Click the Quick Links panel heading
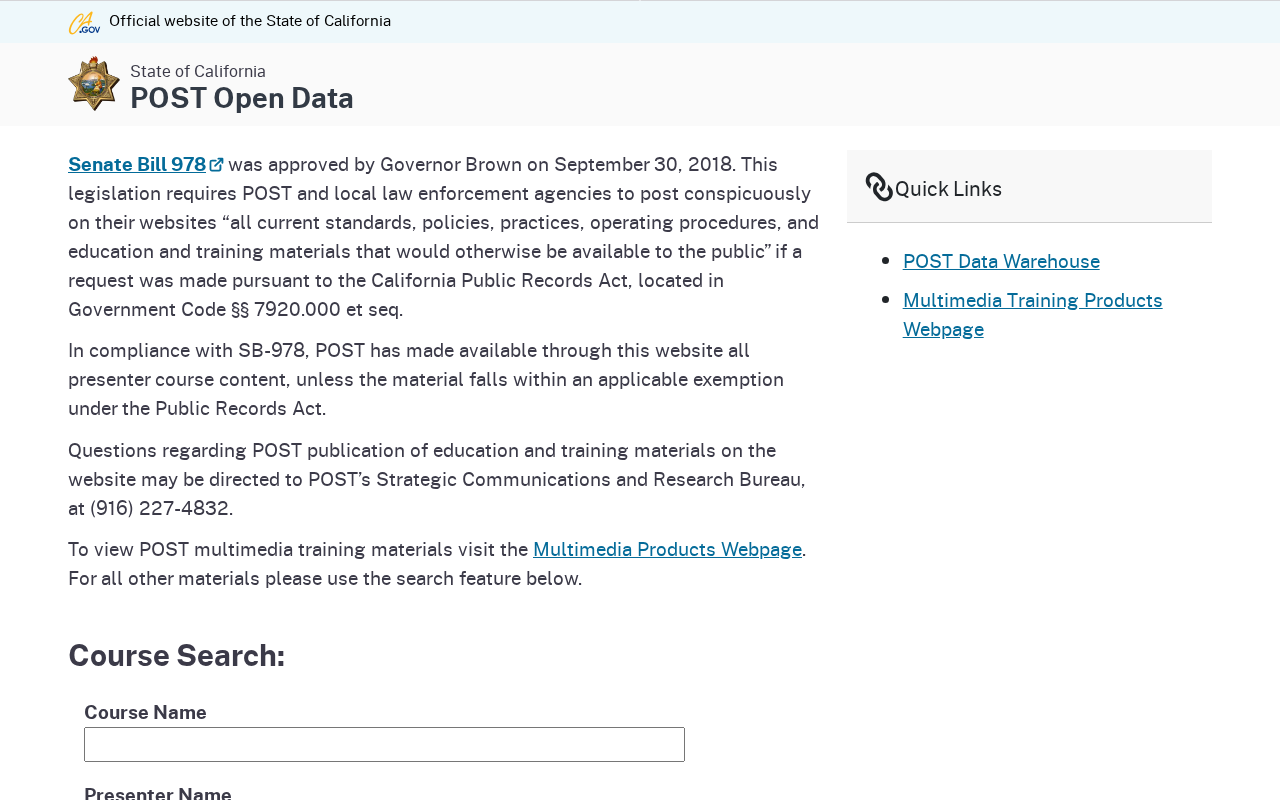The image size is (1280, 800). (948, 188)
